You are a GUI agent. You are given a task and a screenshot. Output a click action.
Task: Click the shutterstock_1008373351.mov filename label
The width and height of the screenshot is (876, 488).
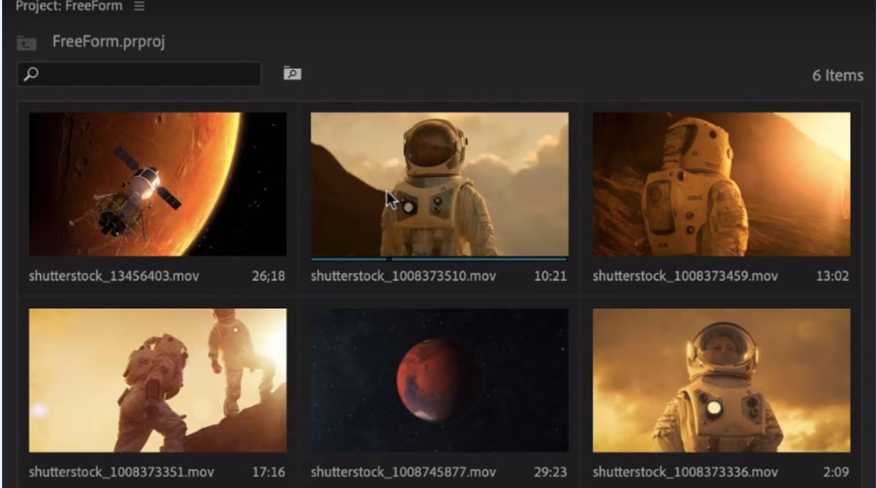pos(121,472)
